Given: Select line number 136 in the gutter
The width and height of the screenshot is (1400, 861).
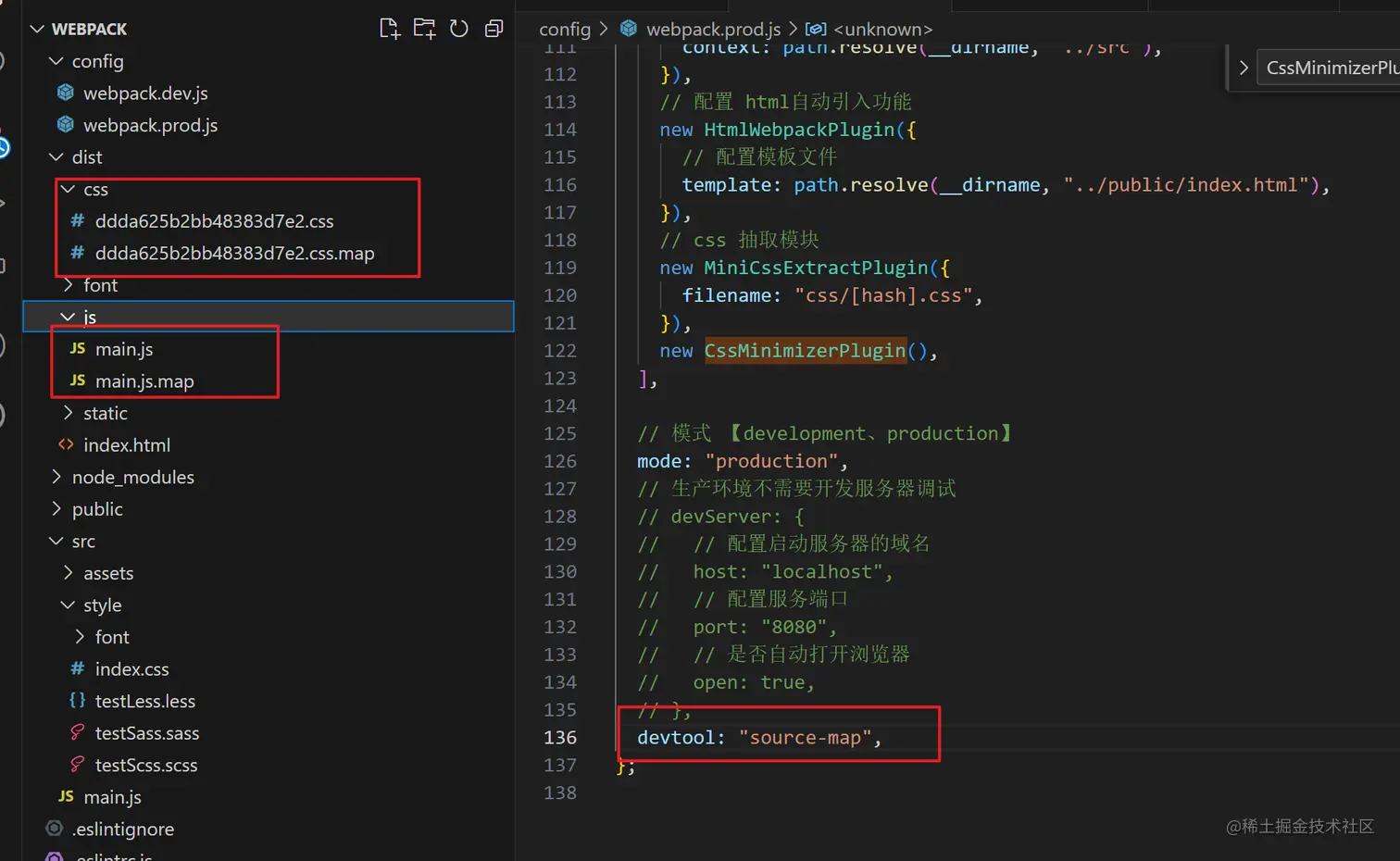Looking at the screenshot, I should (x=560, y=737).
